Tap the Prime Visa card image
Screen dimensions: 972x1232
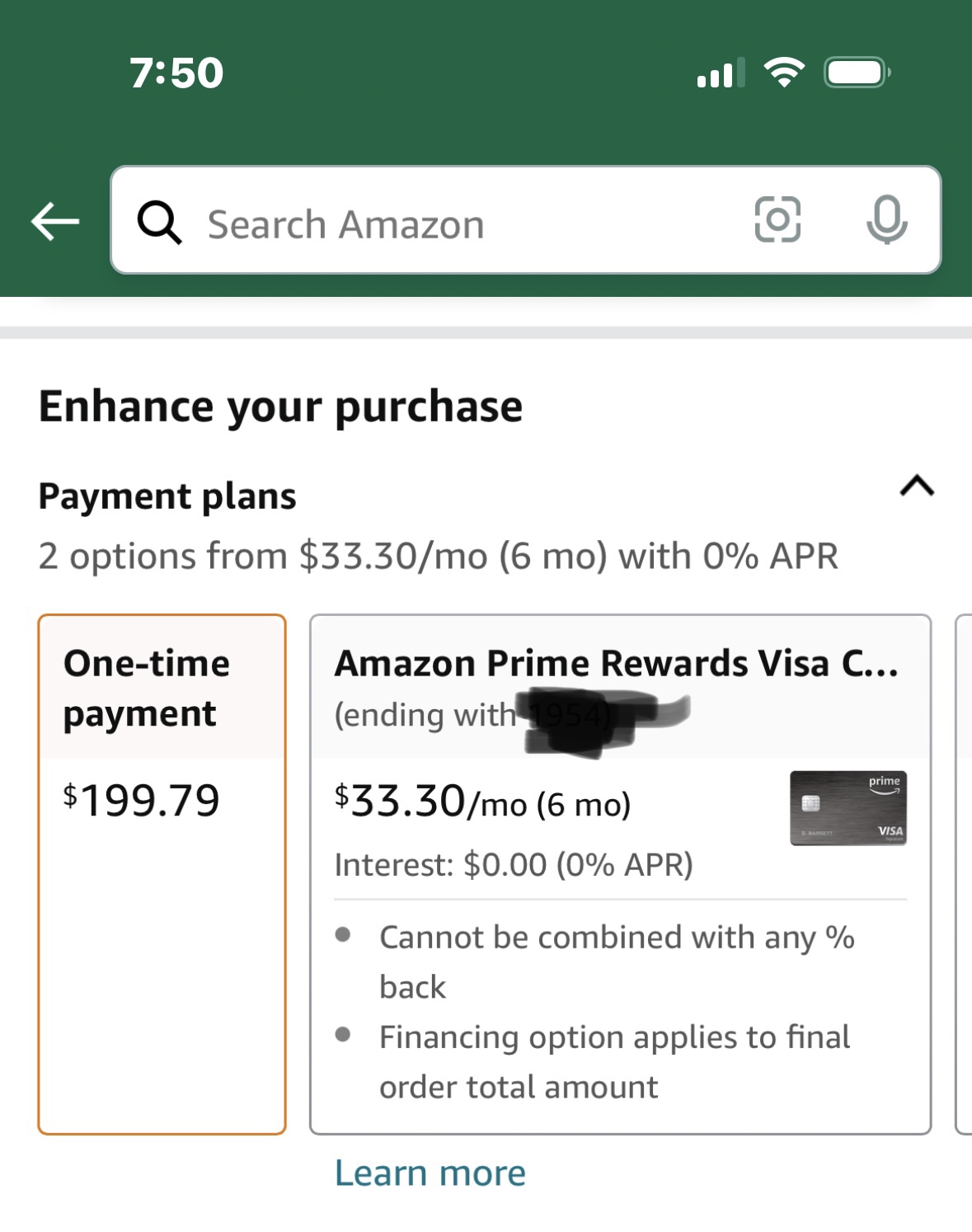(848, 808)
